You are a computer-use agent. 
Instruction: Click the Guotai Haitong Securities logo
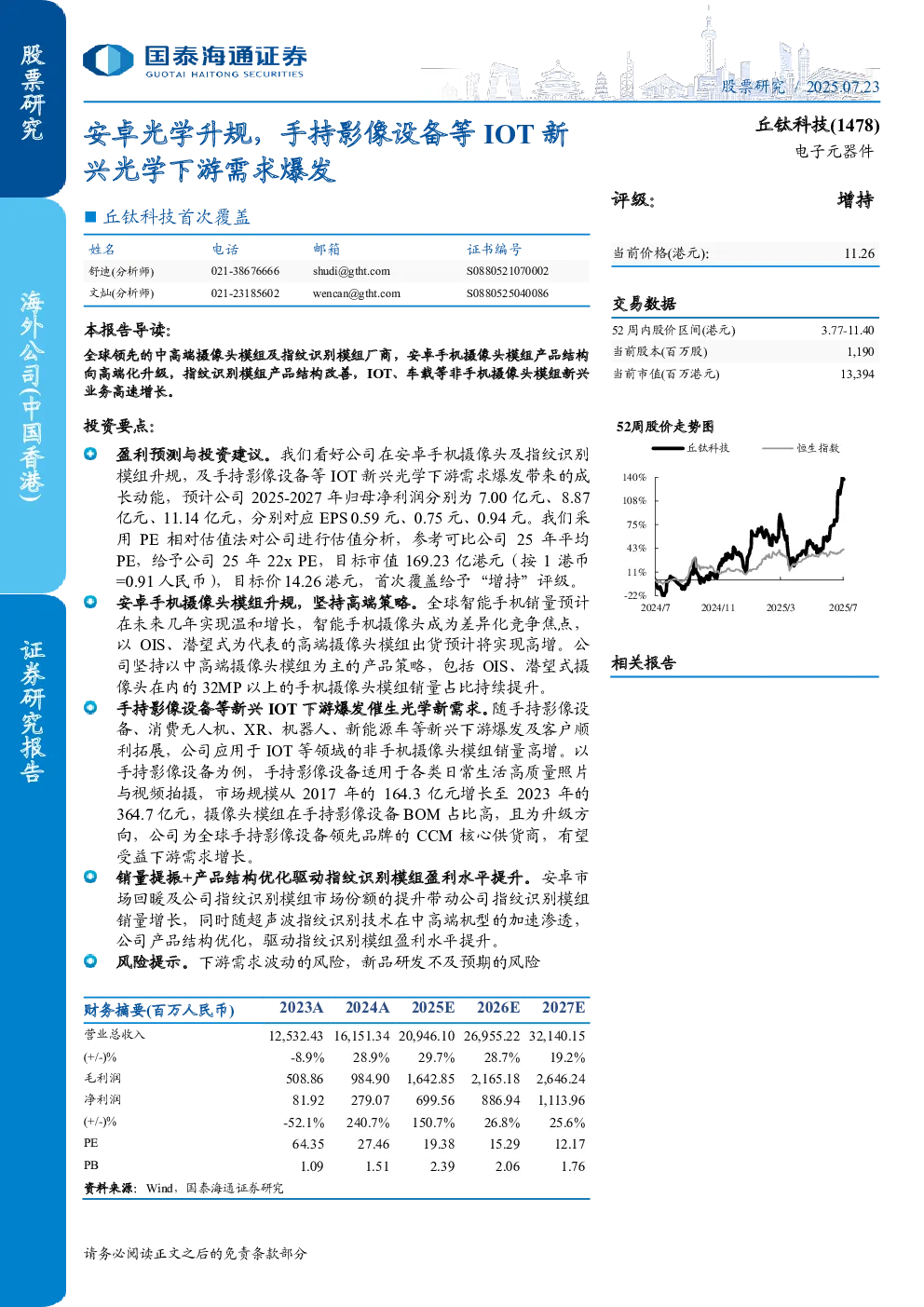pos(195,61)
